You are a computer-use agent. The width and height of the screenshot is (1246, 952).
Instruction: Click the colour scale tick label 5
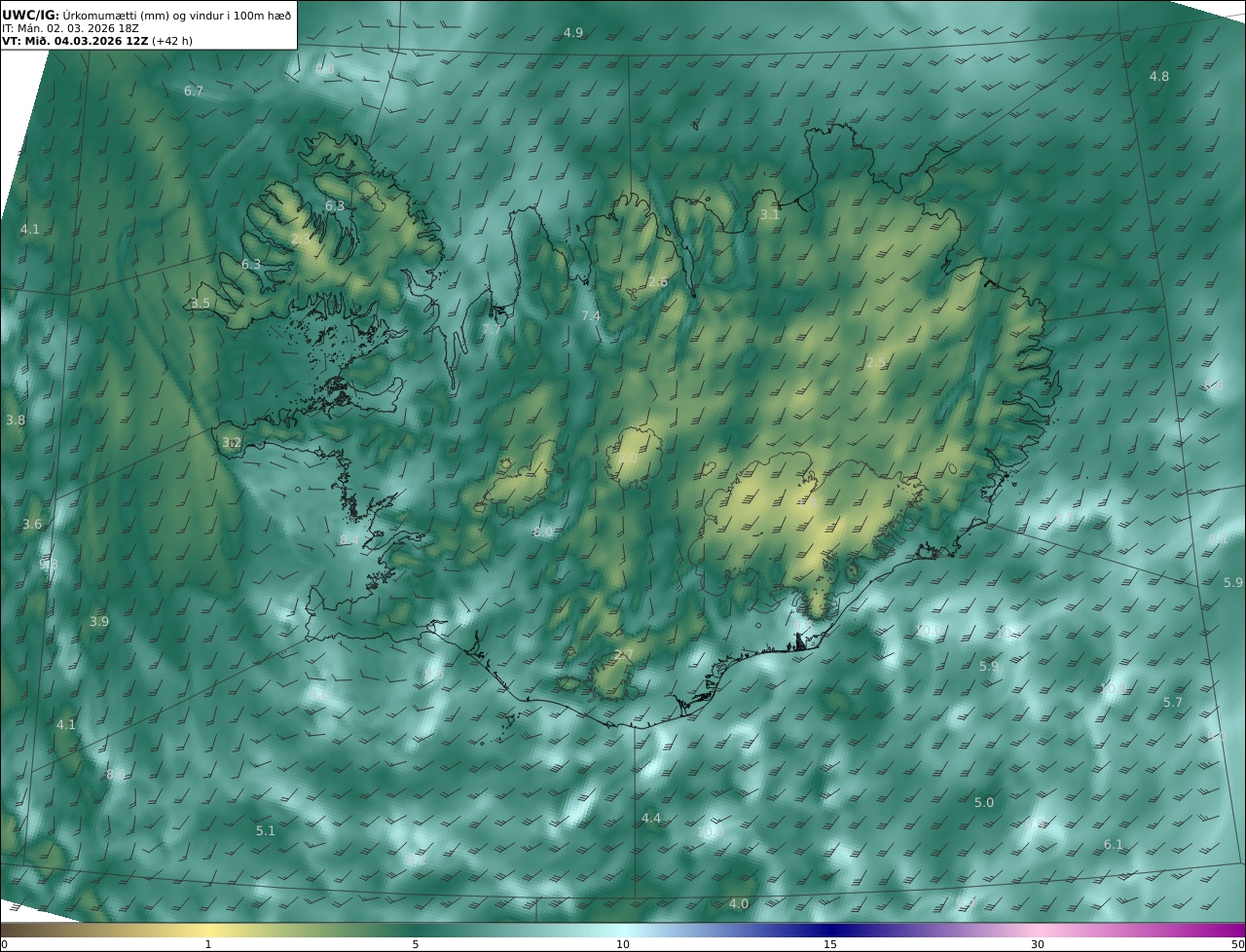pyautogui.click(x=416, y=944)
